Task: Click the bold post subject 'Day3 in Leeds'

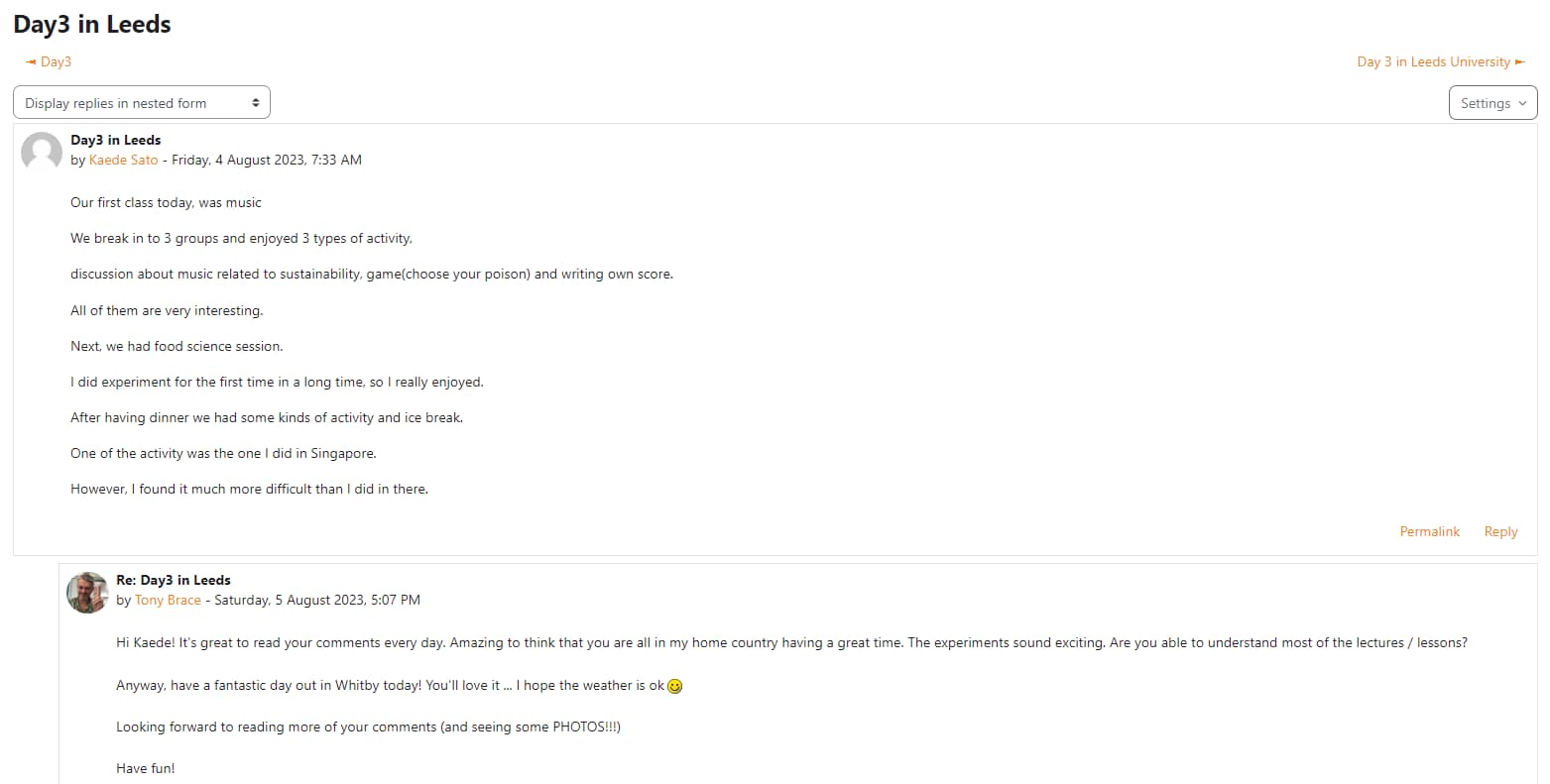Action: pyautogui.click(x=116, y=140)
